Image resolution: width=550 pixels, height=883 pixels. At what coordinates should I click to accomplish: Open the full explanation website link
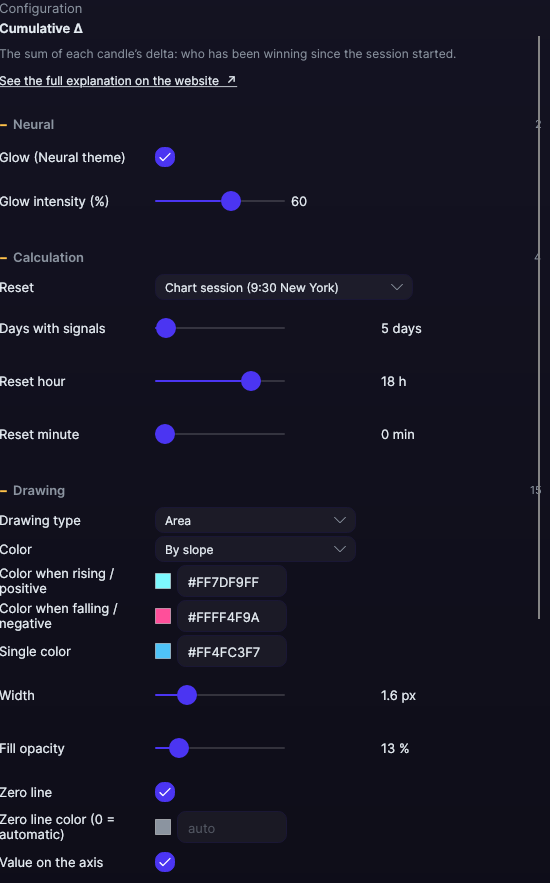click(118, 81)
